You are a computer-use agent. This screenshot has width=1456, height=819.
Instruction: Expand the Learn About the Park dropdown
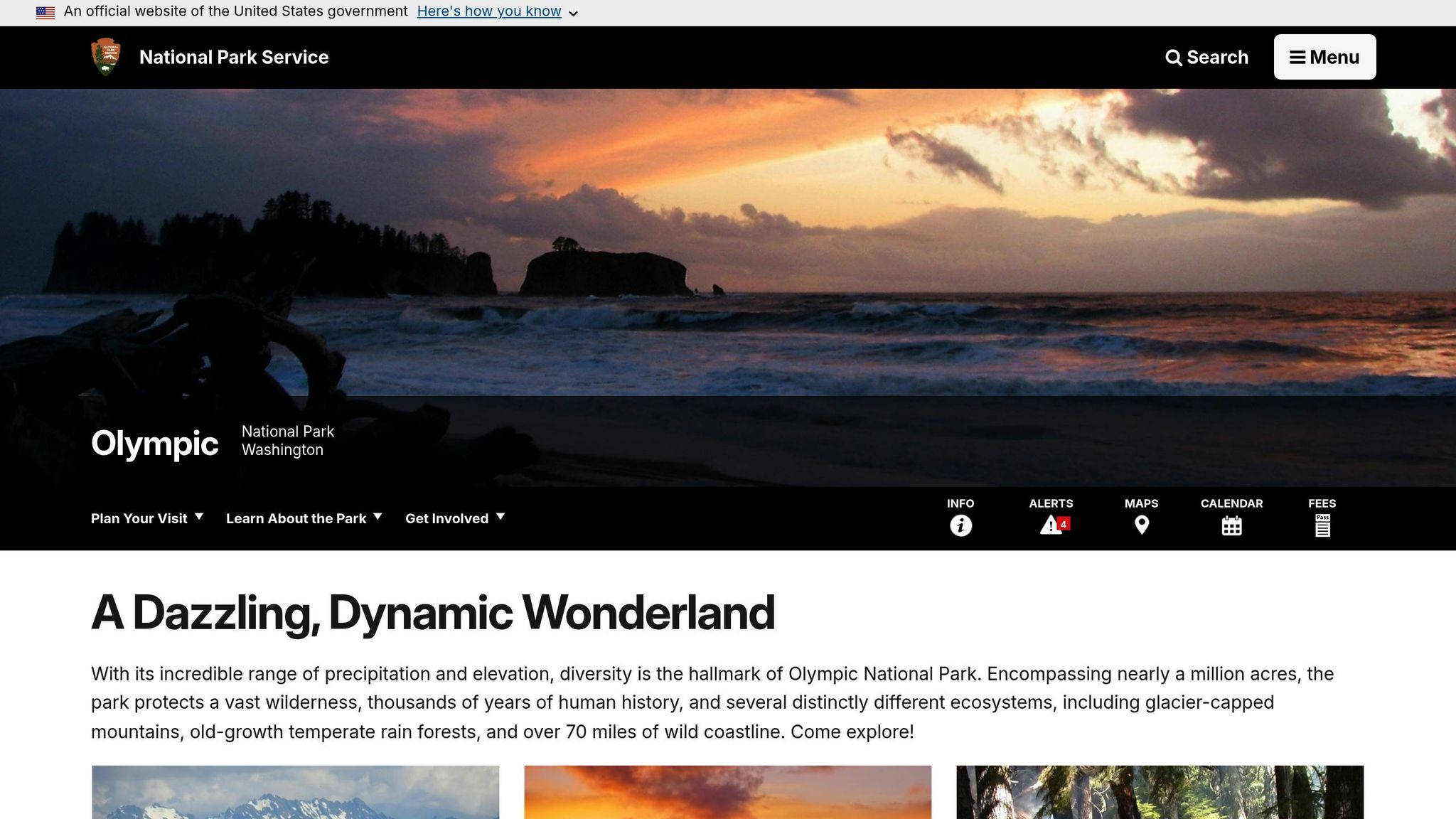(304, 518)
